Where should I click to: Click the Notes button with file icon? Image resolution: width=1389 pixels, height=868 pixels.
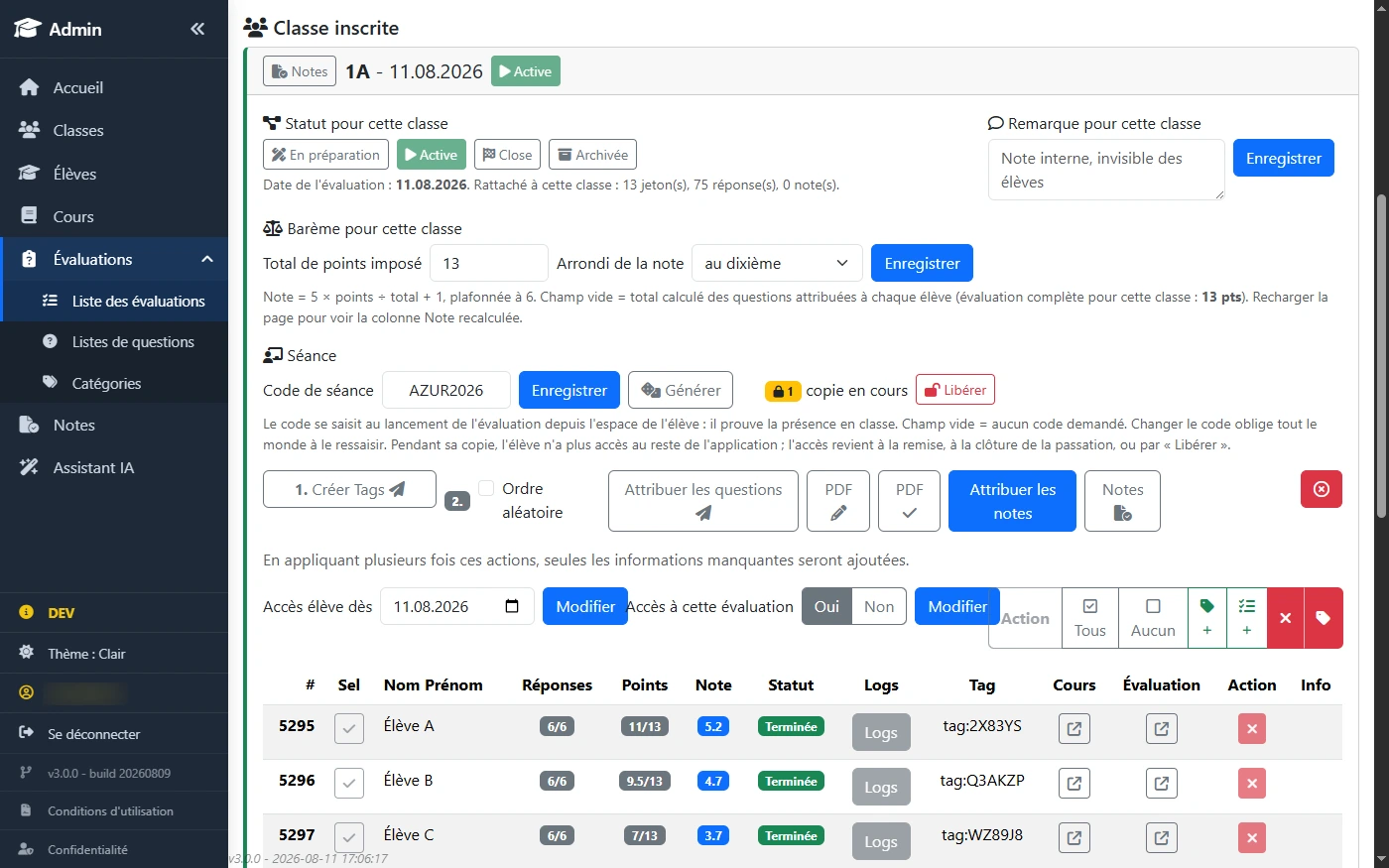[x=1123, y=501]
